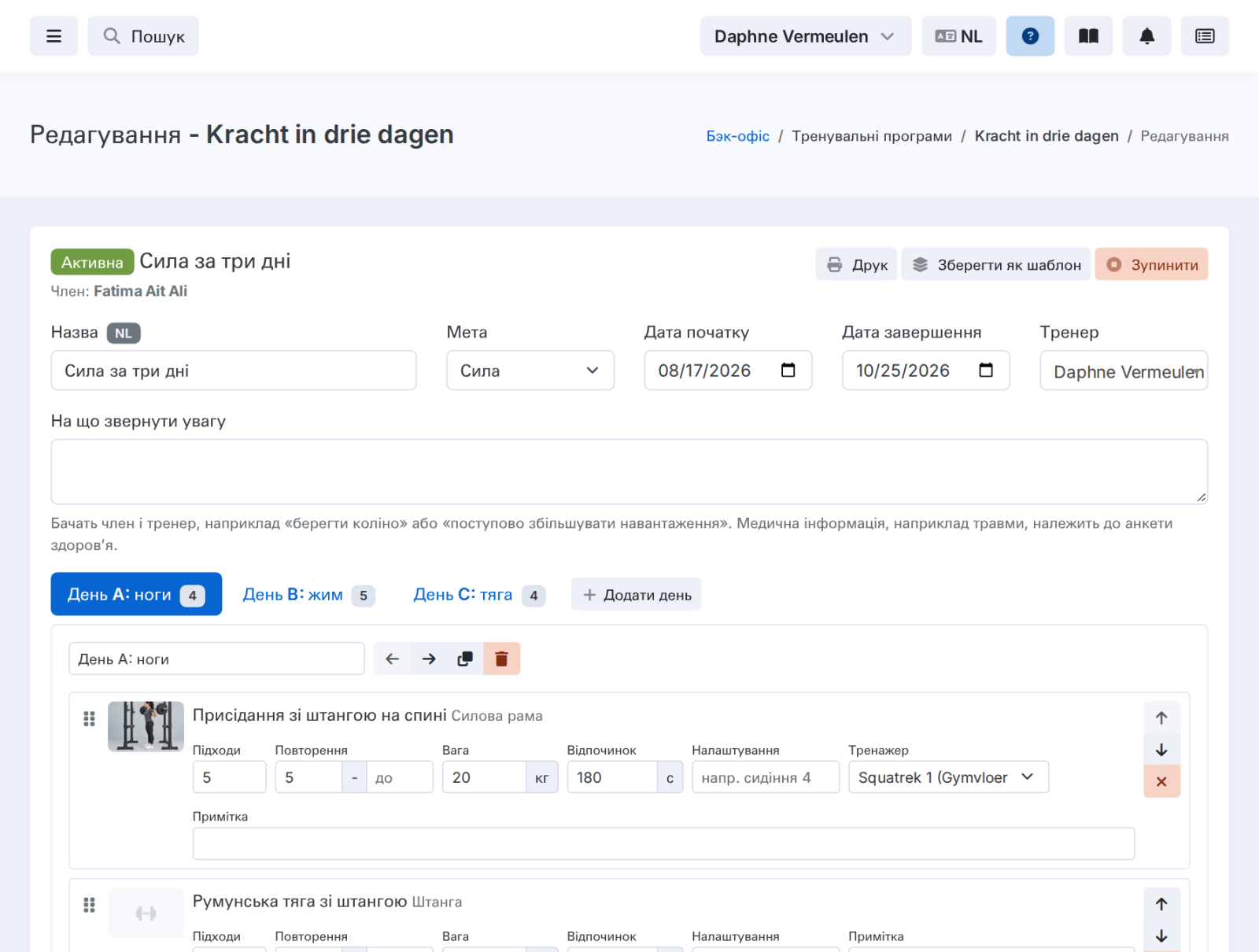
Task: Grab the drag handle of squat exercise
Action: pyautogui.click(x=89, y=718)
